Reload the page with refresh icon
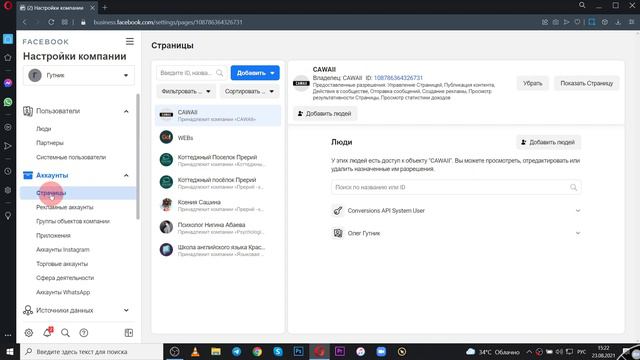The image size is (640, 360). tap(51, 22)
